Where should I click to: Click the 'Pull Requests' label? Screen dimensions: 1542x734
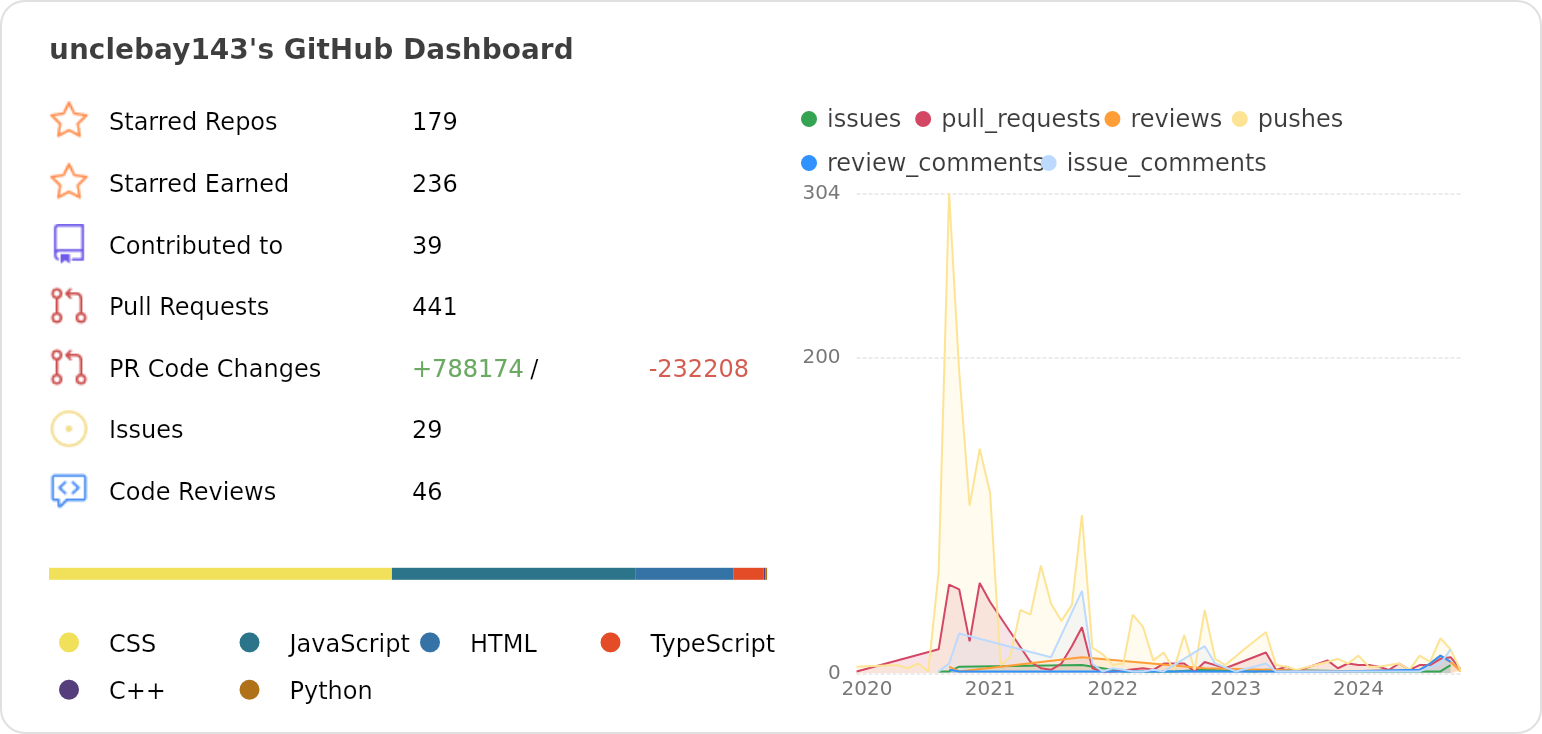pyautogui.click(x=189, y=307)
